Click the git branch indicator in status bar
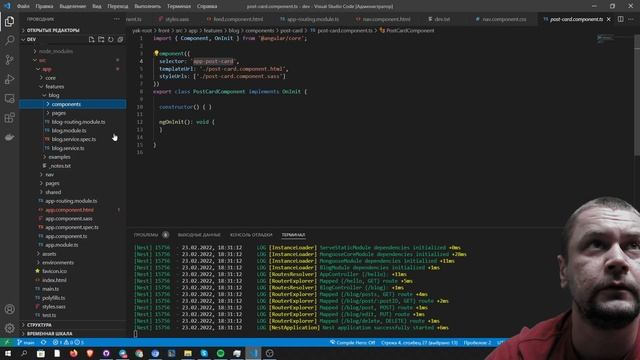This screenshot has height=360, width=640. click(x=26, y=342)
